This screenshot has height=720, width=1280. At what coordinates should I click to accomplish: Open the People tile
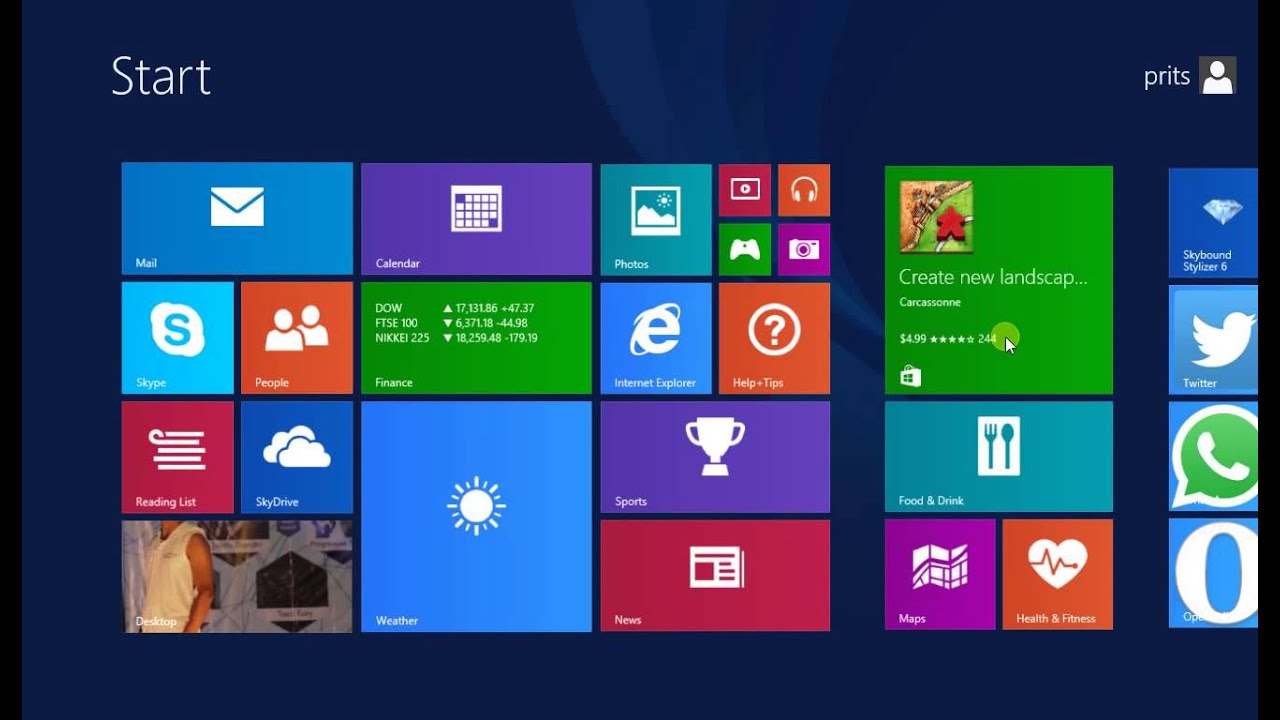[297, 338]
